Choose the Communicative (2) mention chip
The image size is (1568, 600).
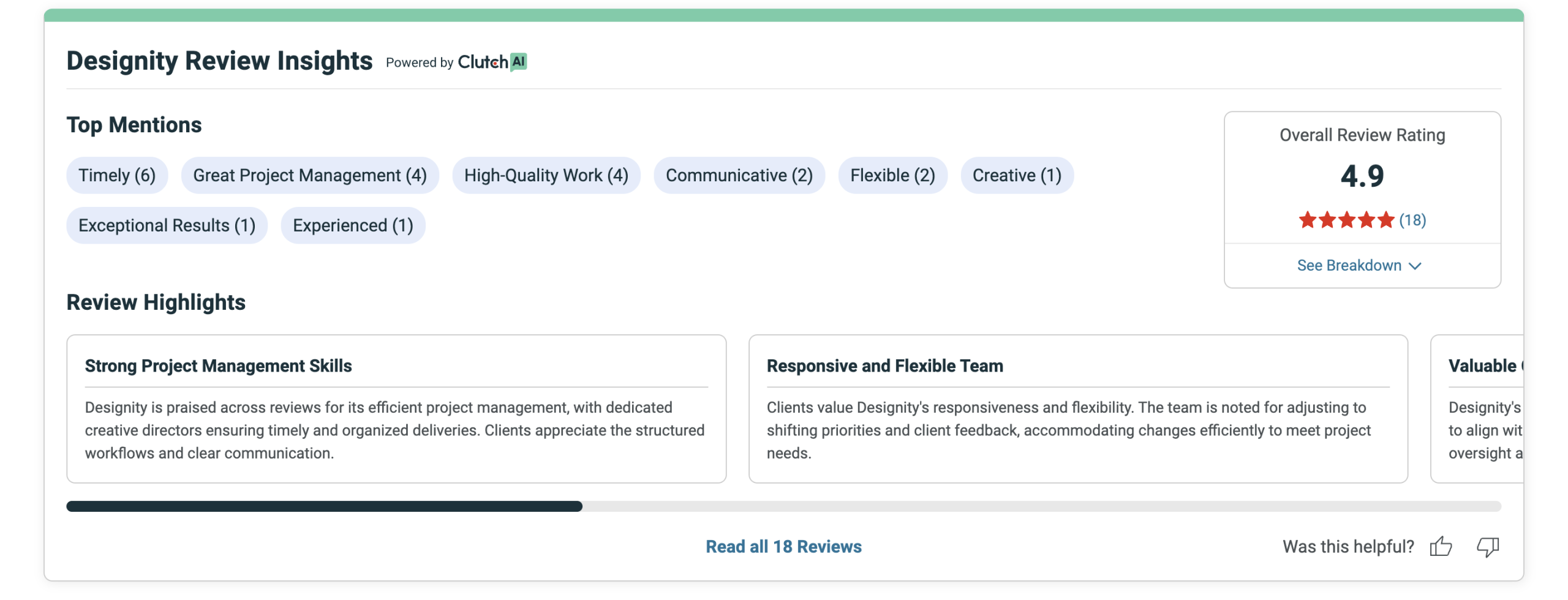coord(739,175)
